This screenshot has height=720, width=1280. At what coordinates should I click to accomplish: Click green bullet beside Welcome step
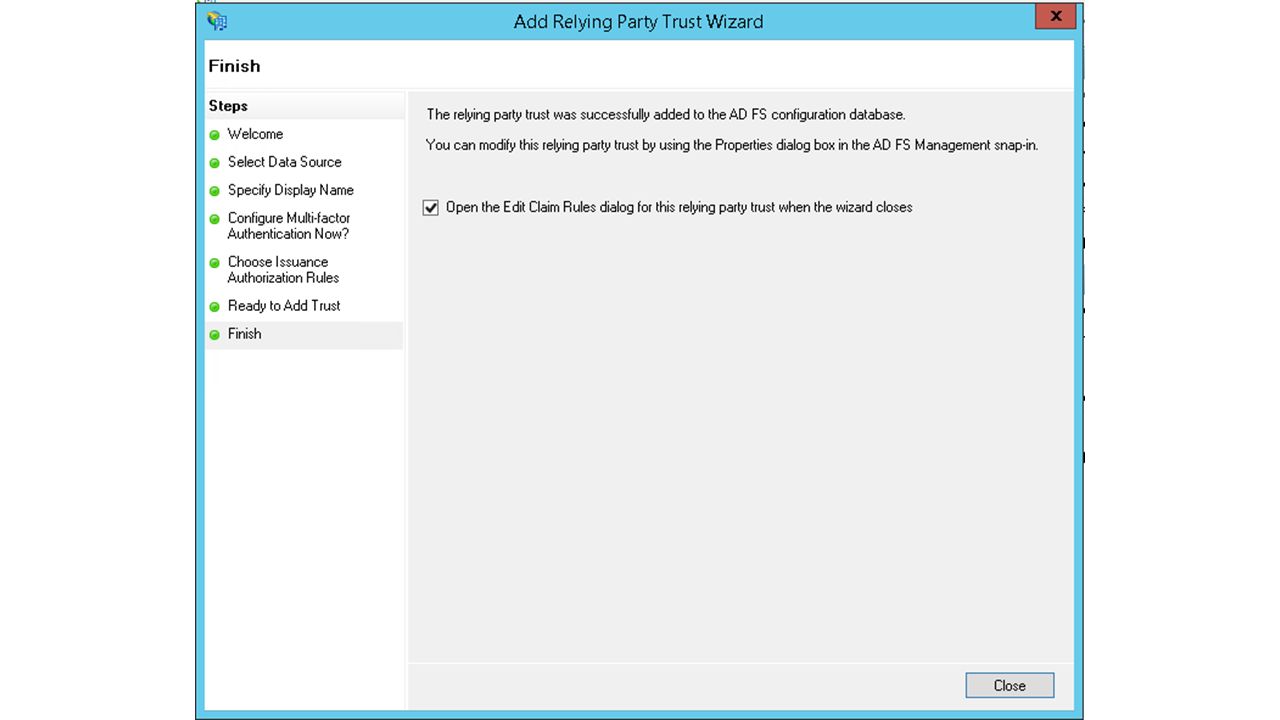[x=214, y=135]
